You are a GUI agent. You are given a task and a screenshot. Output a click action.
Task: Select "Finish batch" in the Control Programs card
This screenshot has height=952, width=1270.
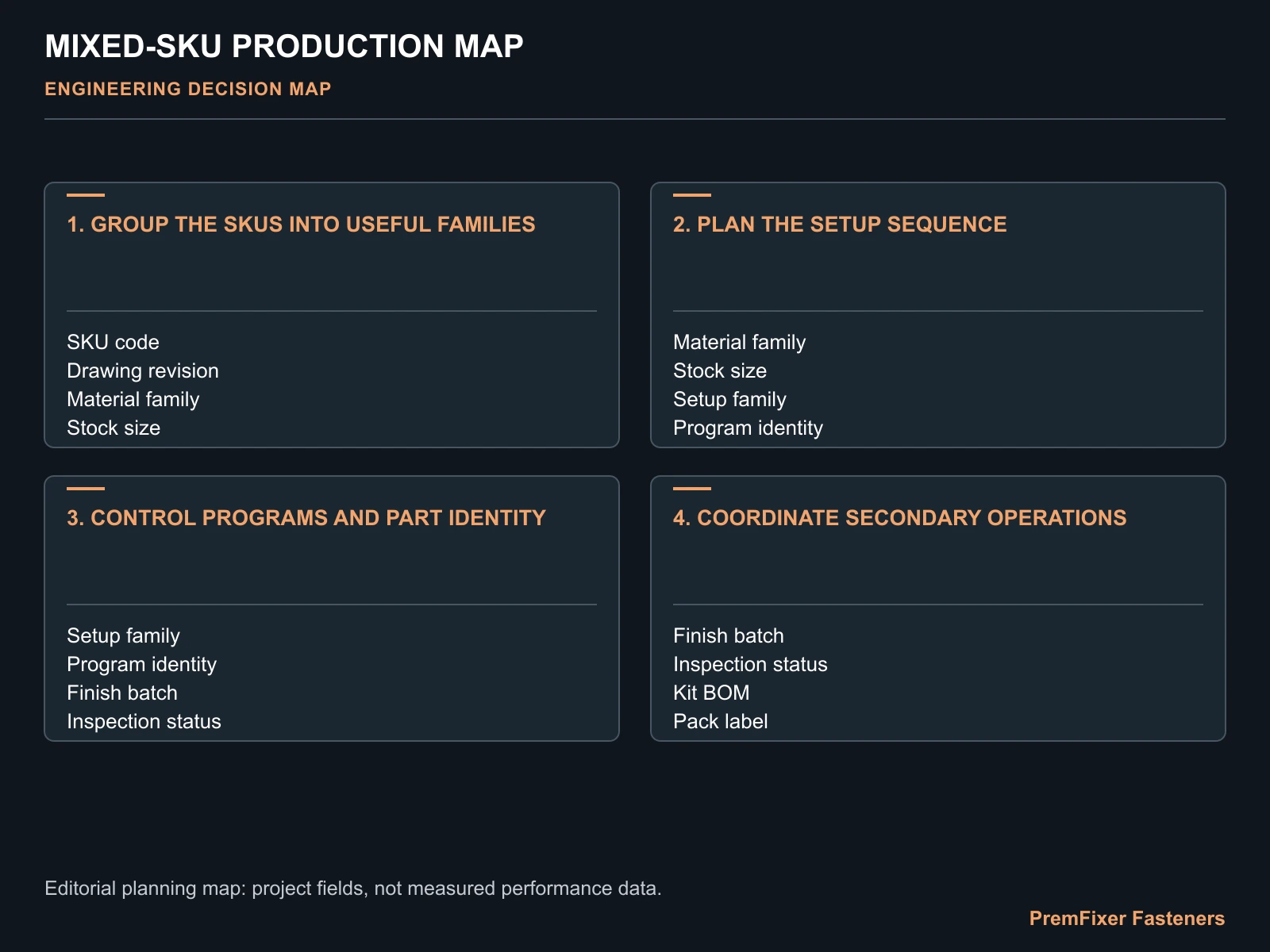coord(122,693)
